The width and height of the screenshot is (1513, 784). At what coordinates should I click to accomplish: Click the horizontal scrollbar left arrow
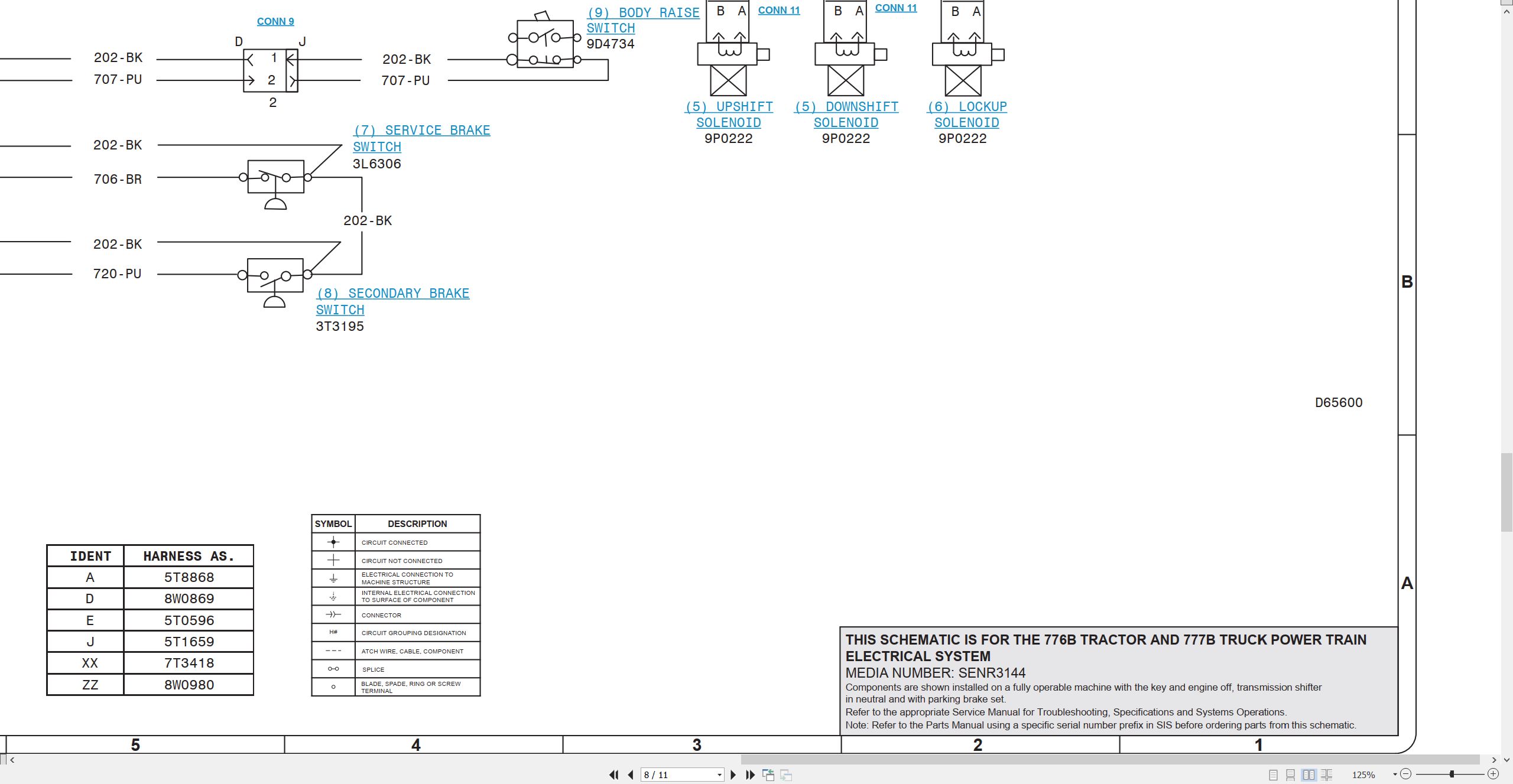tap(12, 760)
